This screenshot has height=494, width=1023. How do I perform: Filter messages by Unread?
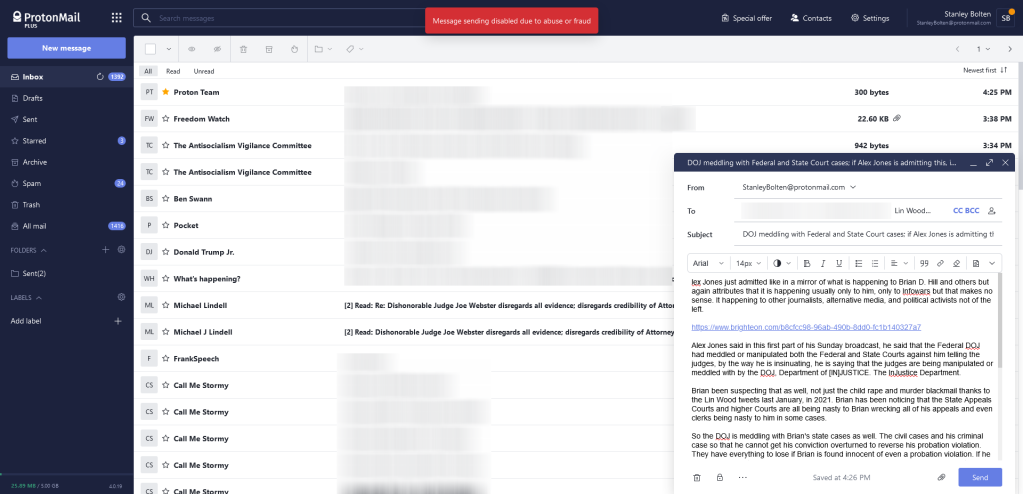click(204, 71)
